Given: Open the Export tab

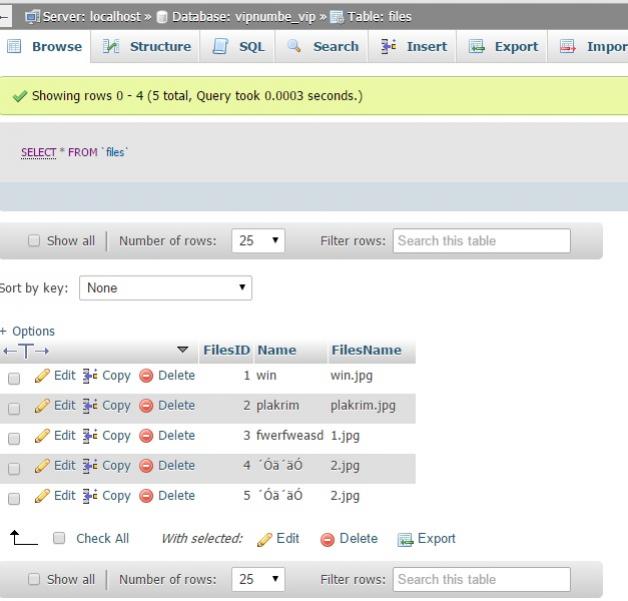Looking at the screenshot, I should [505, 47].
